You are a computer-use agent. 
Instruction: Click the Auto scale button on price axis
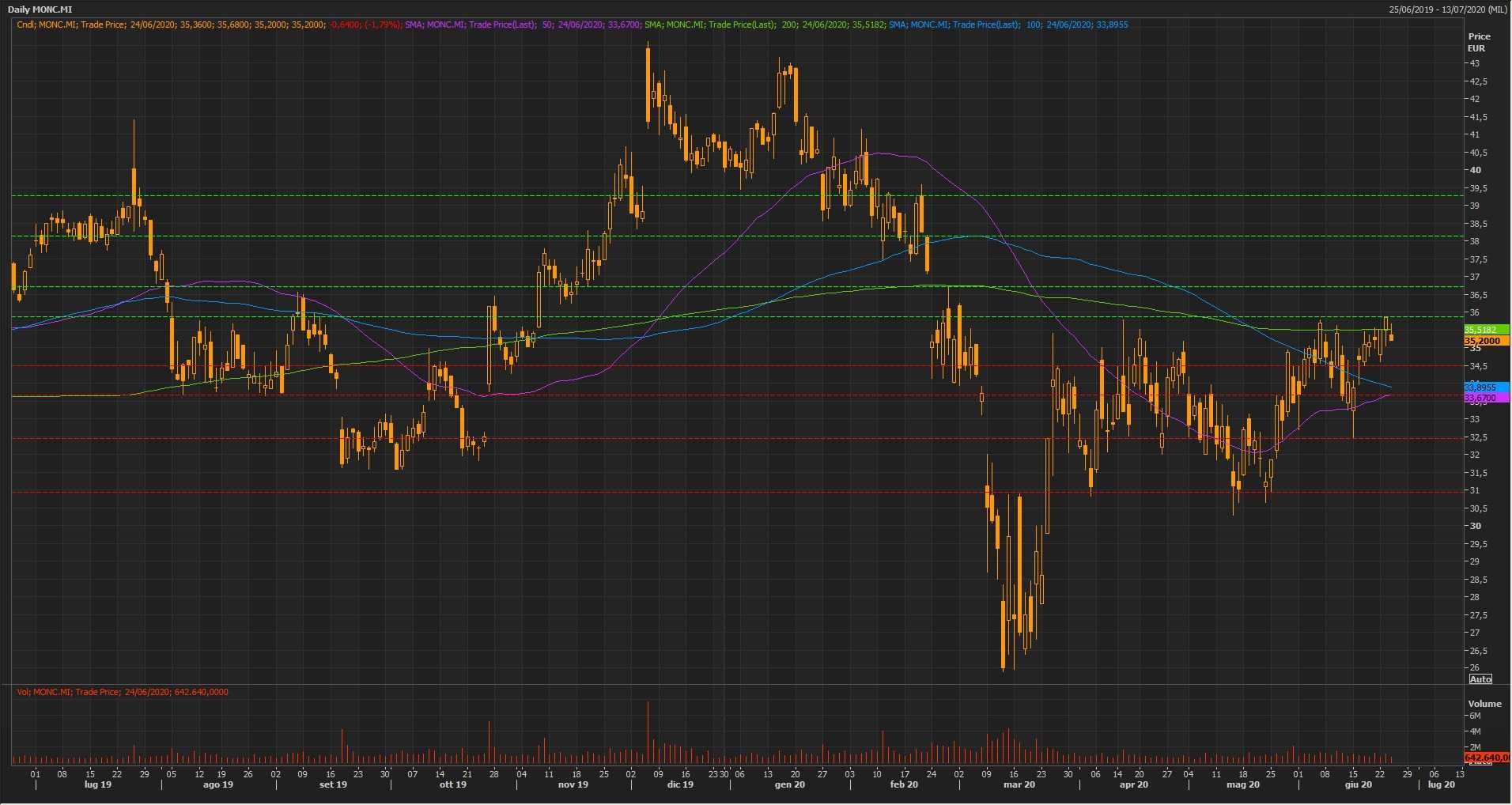1480,679
